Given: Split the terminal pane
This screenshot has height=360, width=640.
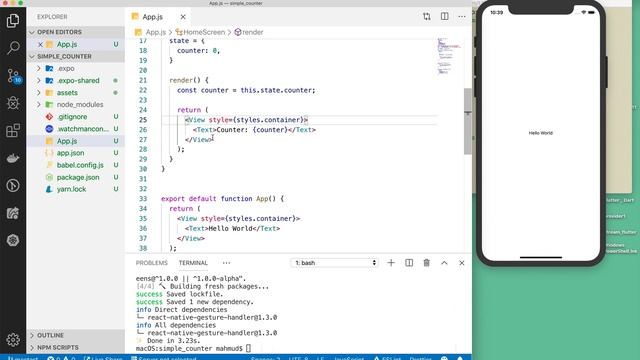Looking at the screenshot, I should [x=409, y=263].
